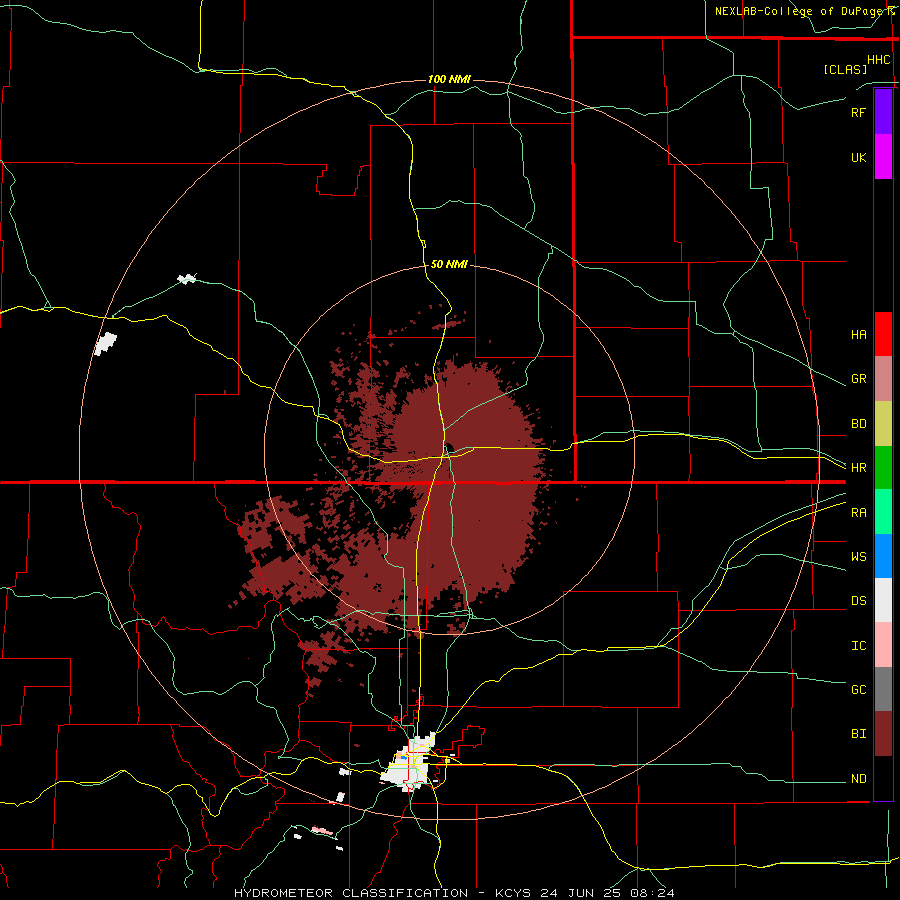
Task: Click the GC gray legend swatch
Action: point(883,689)
